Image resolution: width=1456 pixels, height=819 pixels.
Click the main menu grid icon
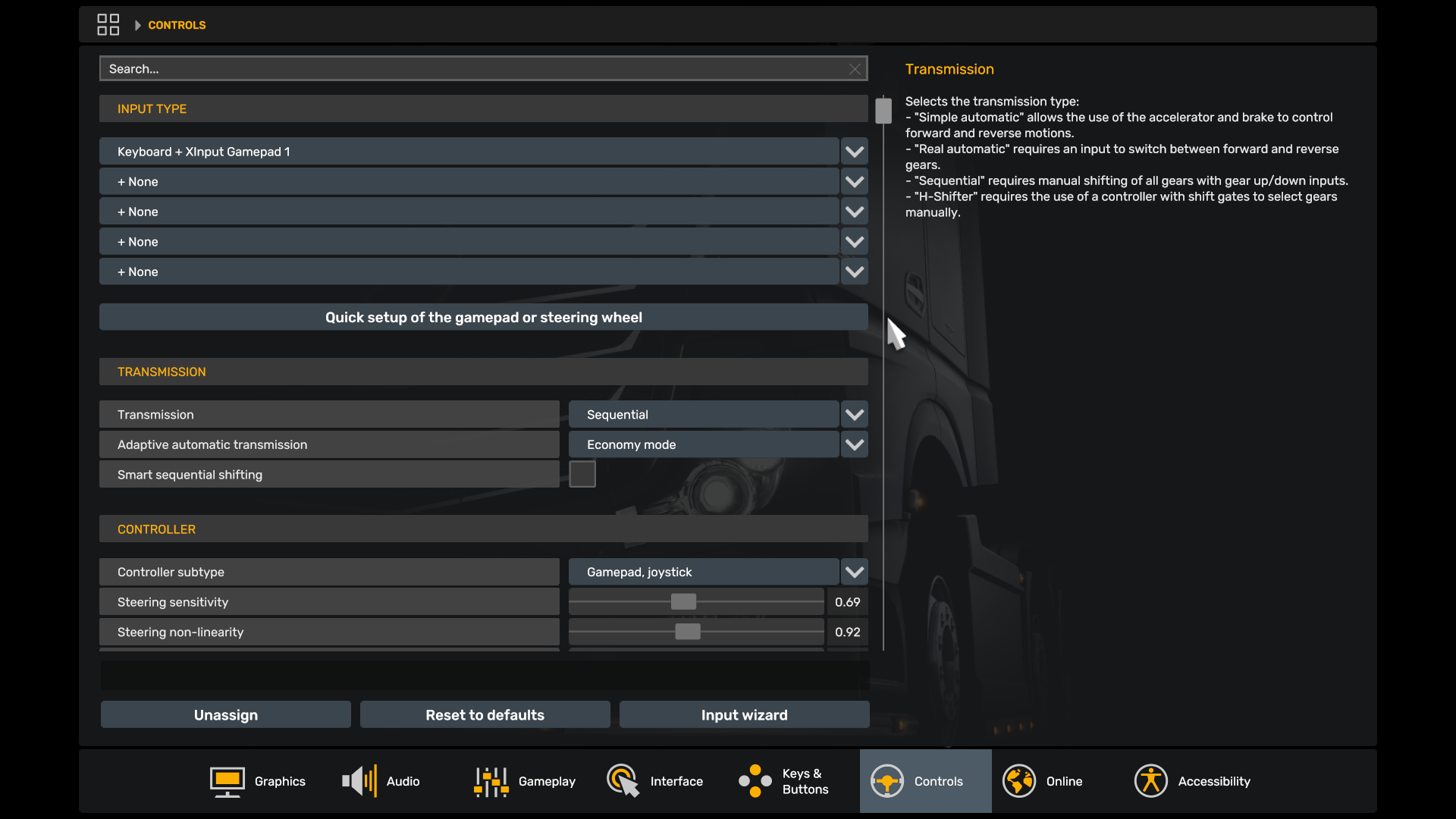tap(108, 25)
